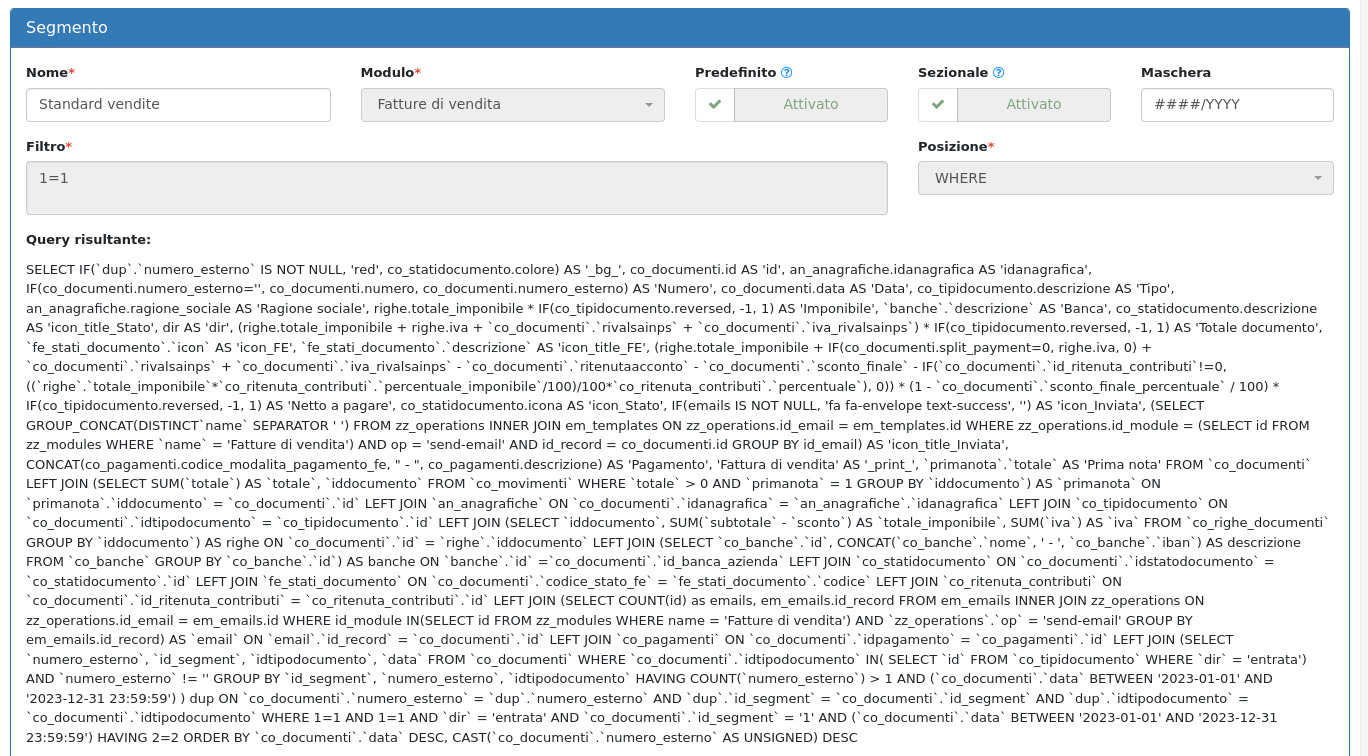
Task: Click the Sezionale help question icon
Action: click(x=998, y=73)
